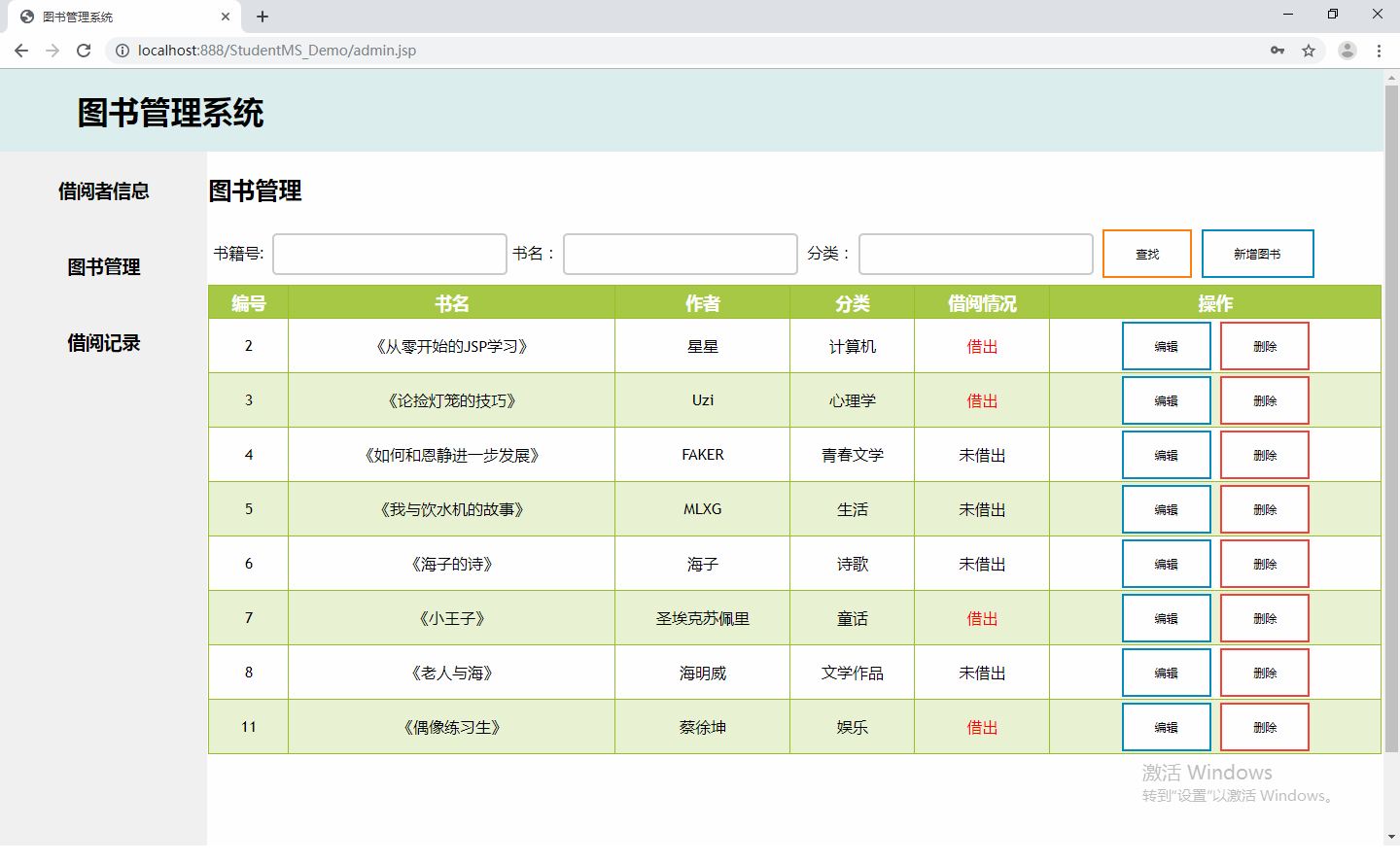Open a new browser tab with the plus icon

coord(262,17)
